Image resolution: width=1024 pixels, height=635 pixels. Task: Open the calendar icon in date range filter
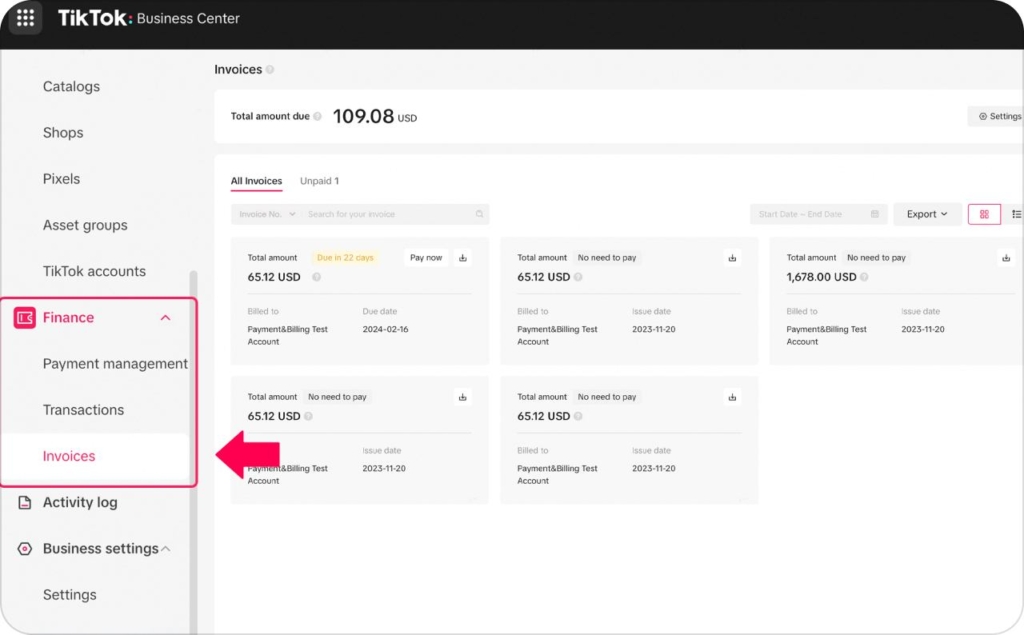[874, 214]
